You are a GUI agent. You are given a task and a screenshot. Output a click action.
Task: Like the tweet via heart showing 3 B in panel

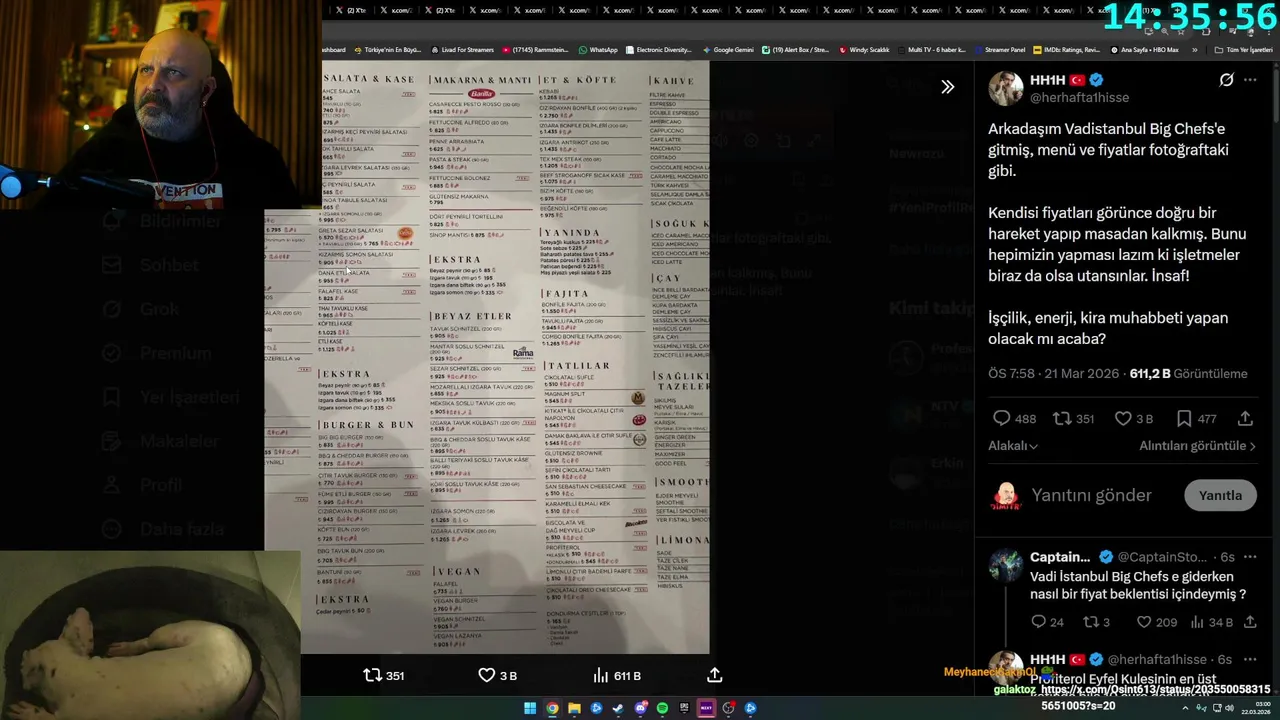tap(1123, 419)
